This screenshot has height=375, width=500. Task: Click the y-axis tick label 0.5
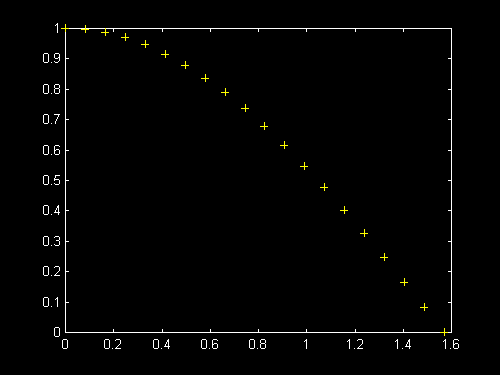coord(51,180)
